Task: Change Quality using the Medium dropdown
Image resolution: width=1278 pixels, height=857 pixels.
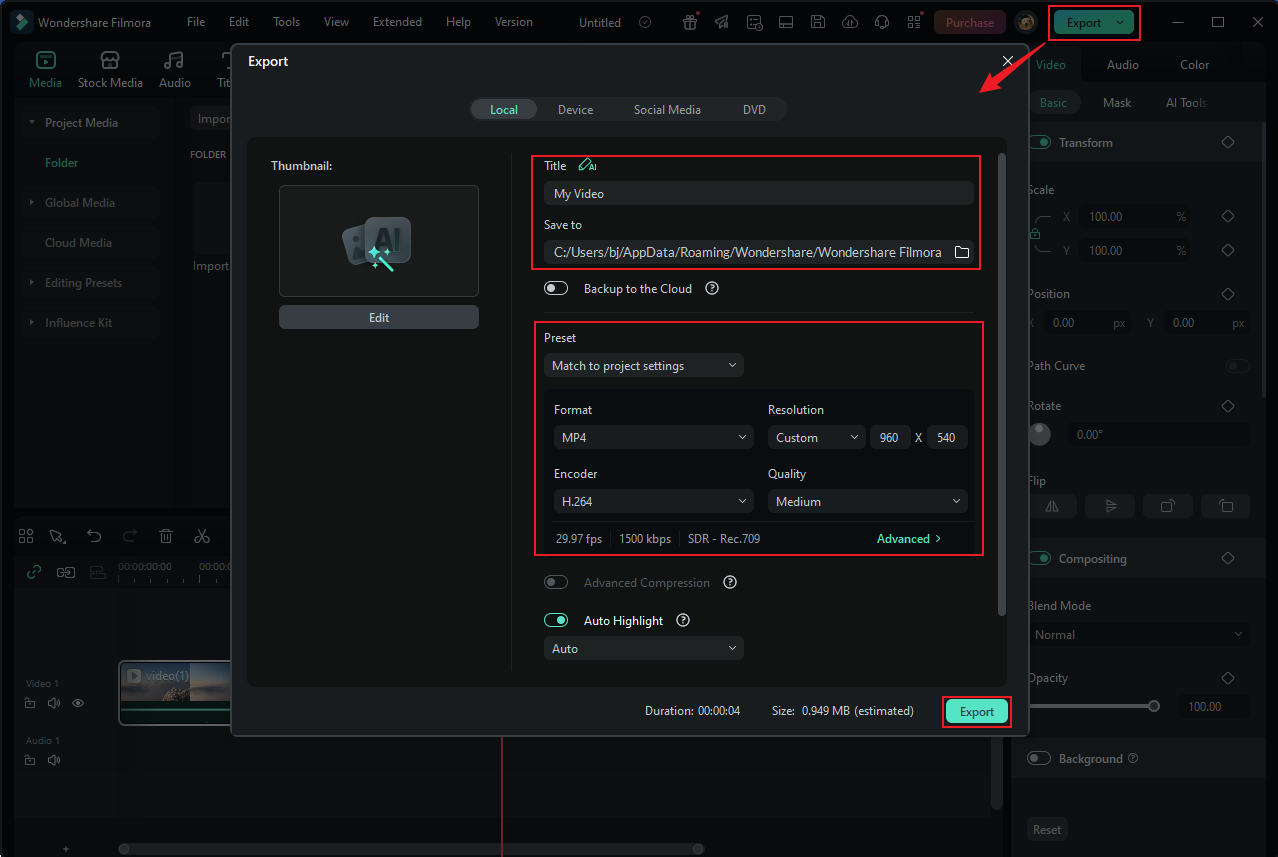Action: click(867, 501)
